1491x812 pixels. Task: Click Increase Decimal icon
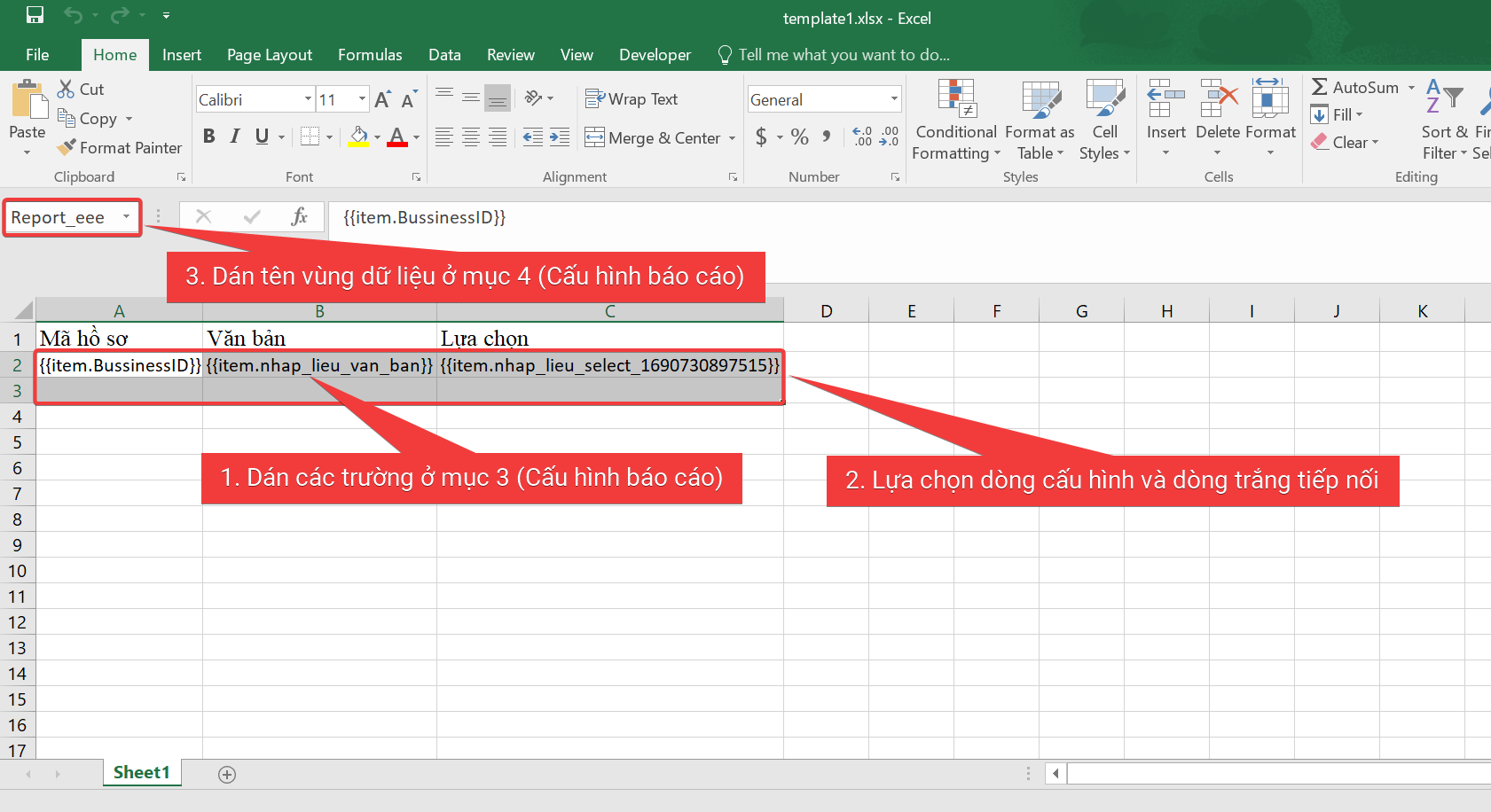point(862,137)
